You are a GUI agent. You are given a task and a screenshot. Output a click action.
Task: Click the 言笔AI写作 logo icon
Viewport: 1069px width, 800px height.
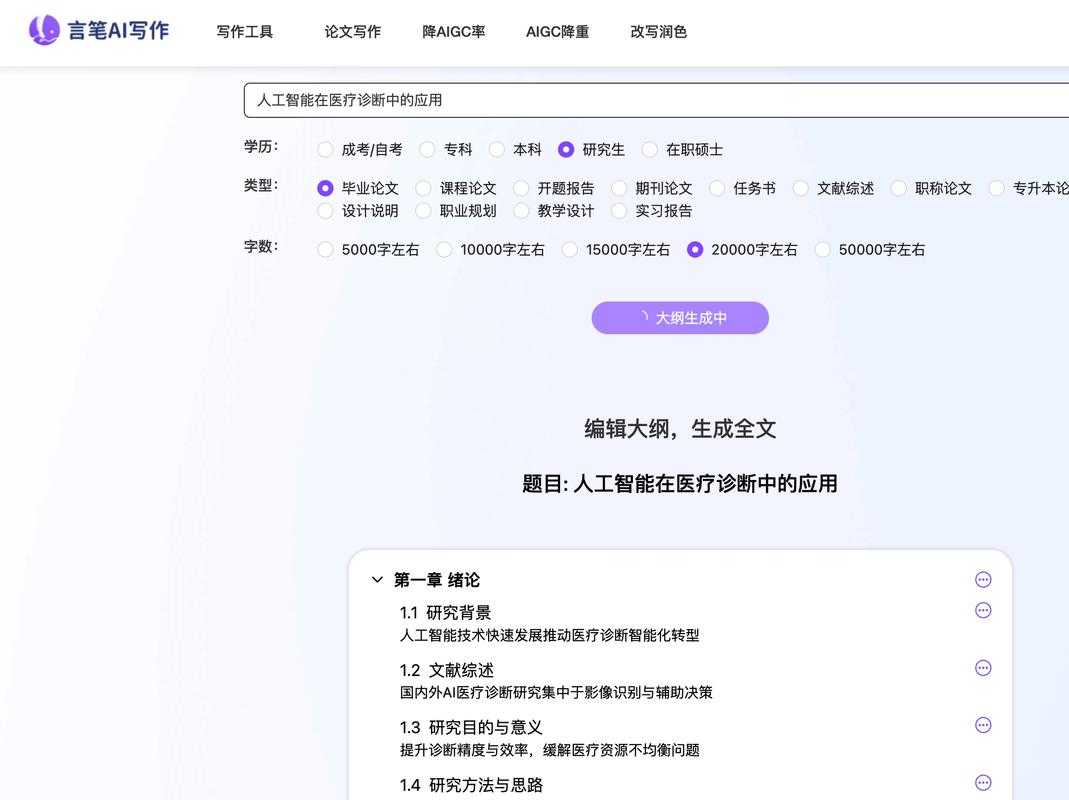tap(44, 30)
